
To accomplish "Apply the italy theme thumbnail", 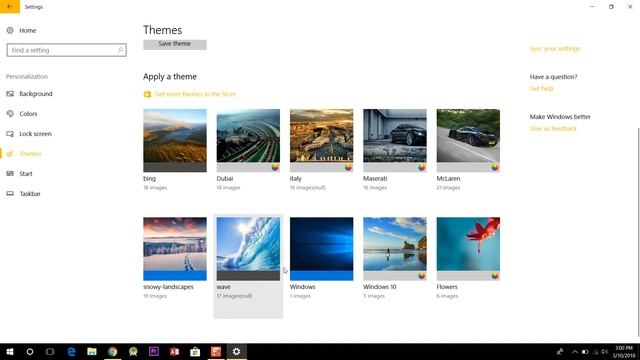I will [x=322, y=140].
